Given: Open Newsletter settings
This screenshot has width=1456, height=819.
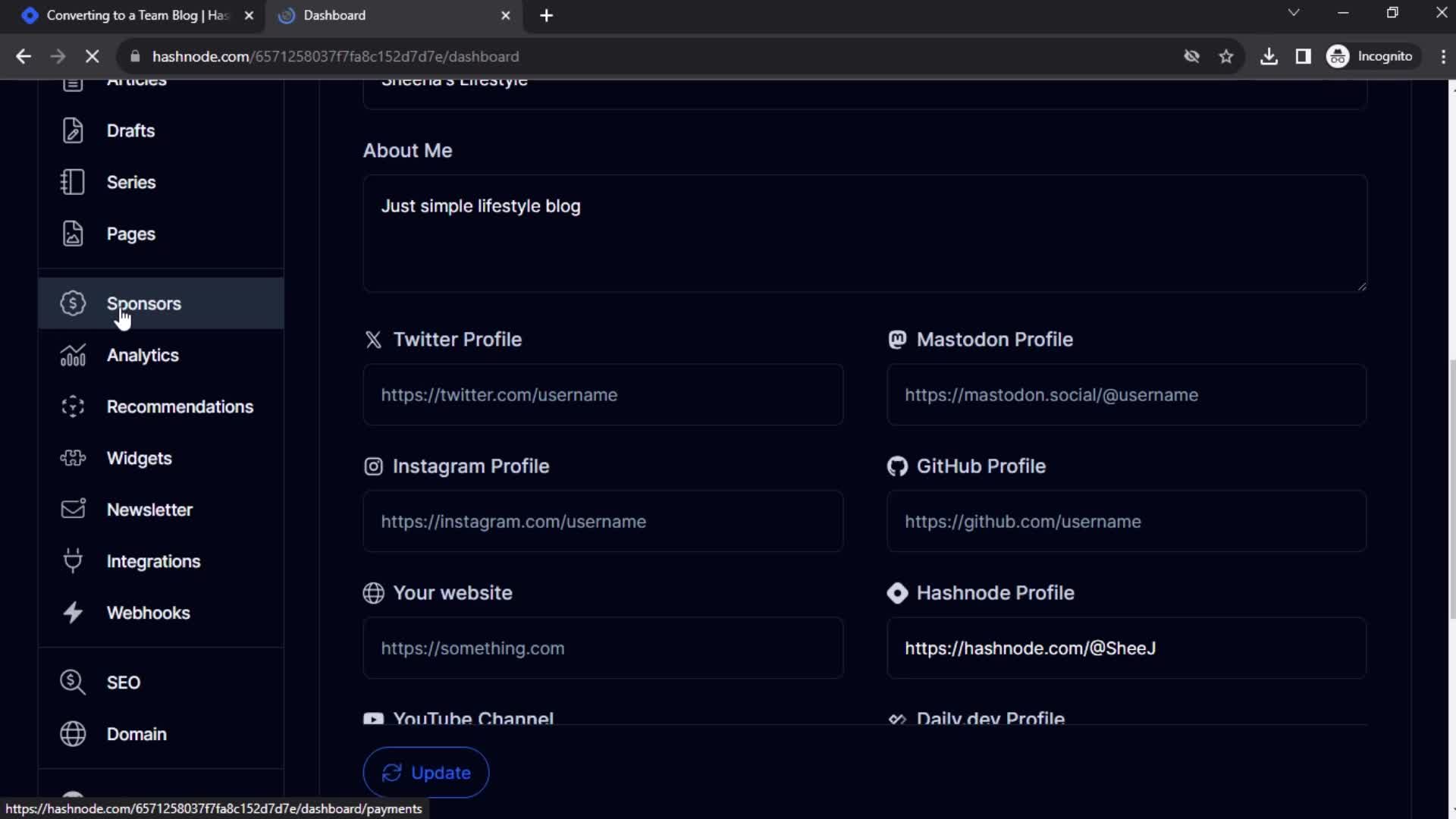Looking at the screenshot, I should (x=149, y=509).
